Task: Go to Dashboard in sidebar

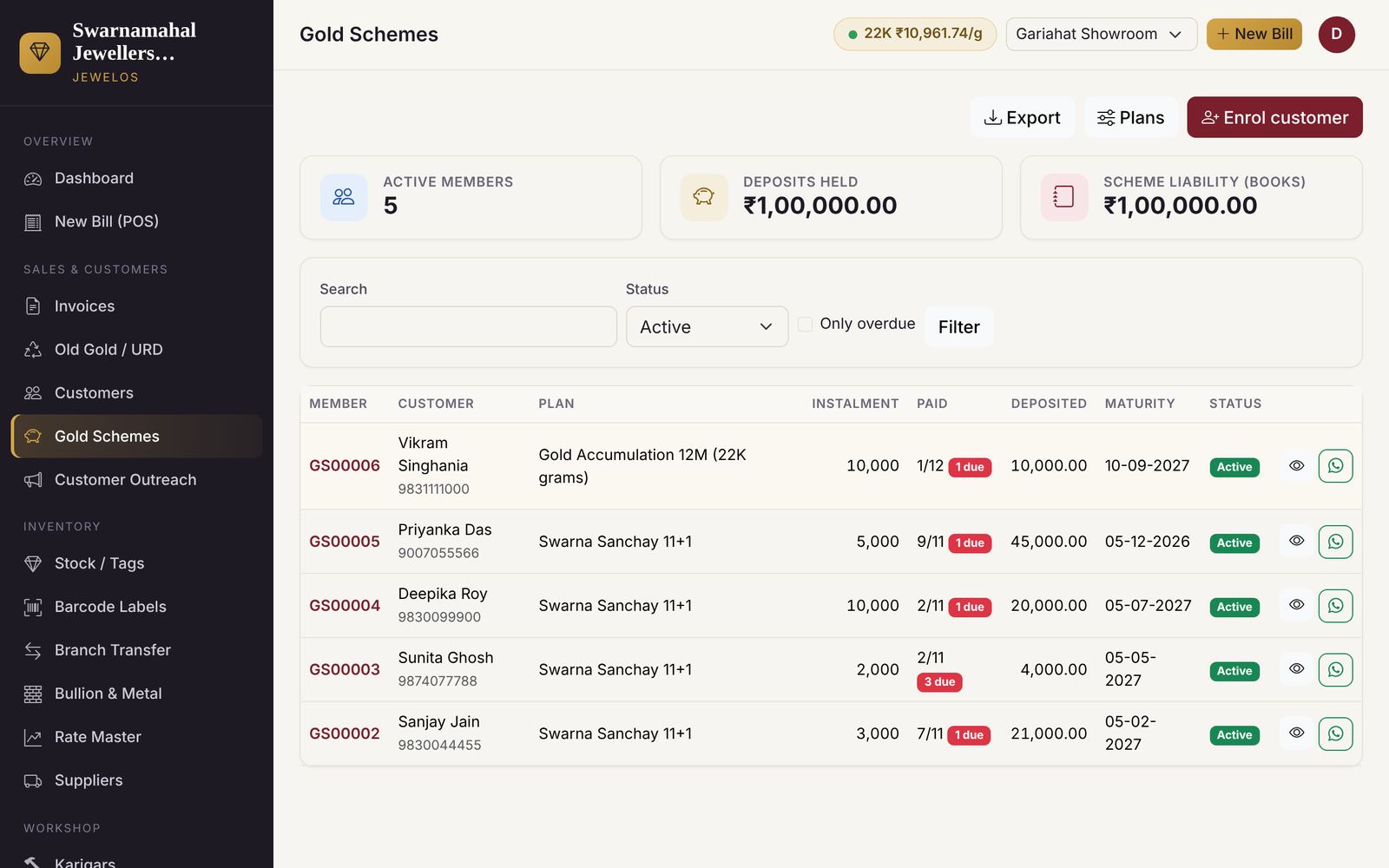Action: coord(136,178)
